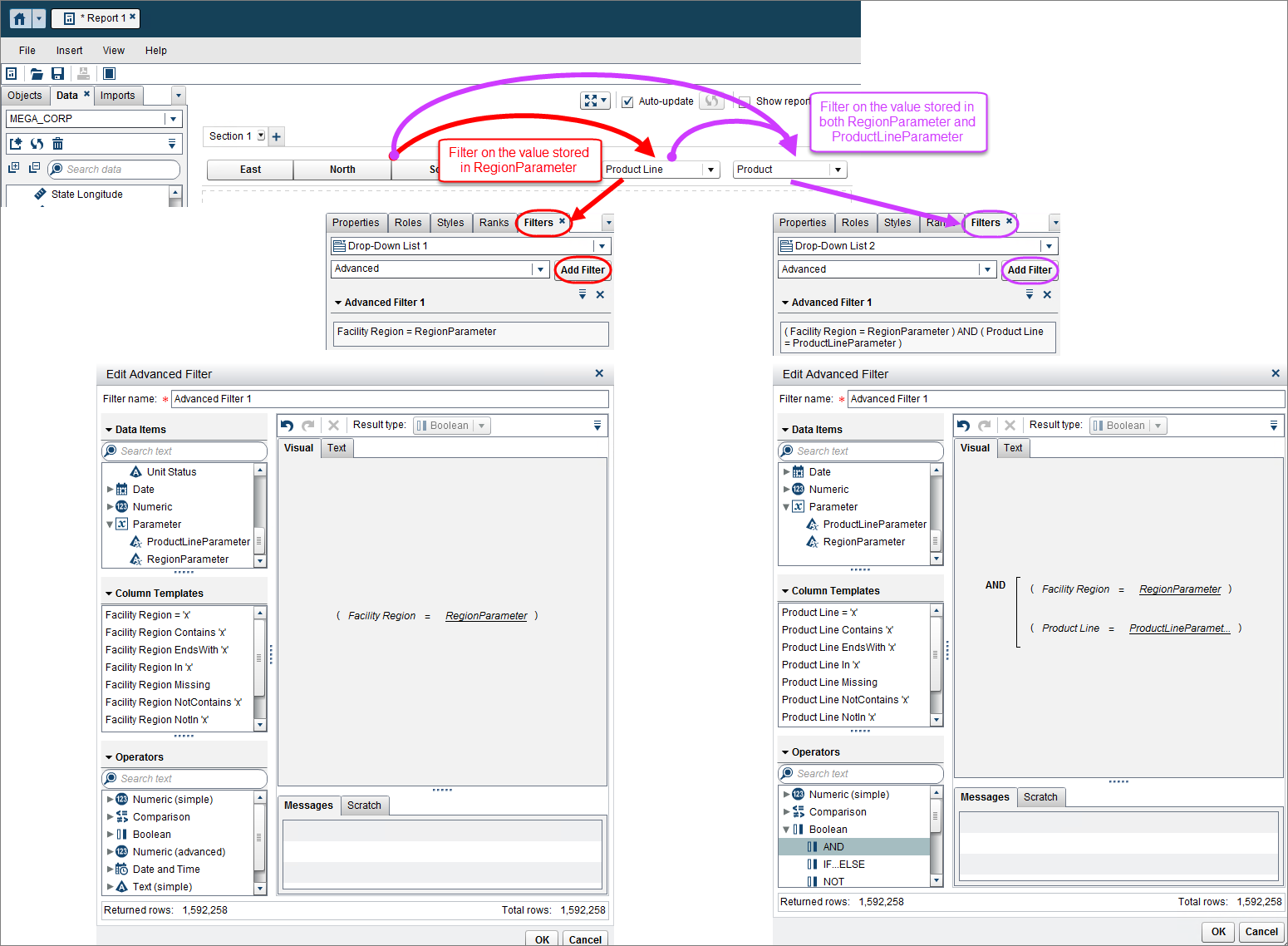The width and height of the screenshot is (1288, 946).
Task: Click the maximize view arrows icon
Action: point(591,100)
